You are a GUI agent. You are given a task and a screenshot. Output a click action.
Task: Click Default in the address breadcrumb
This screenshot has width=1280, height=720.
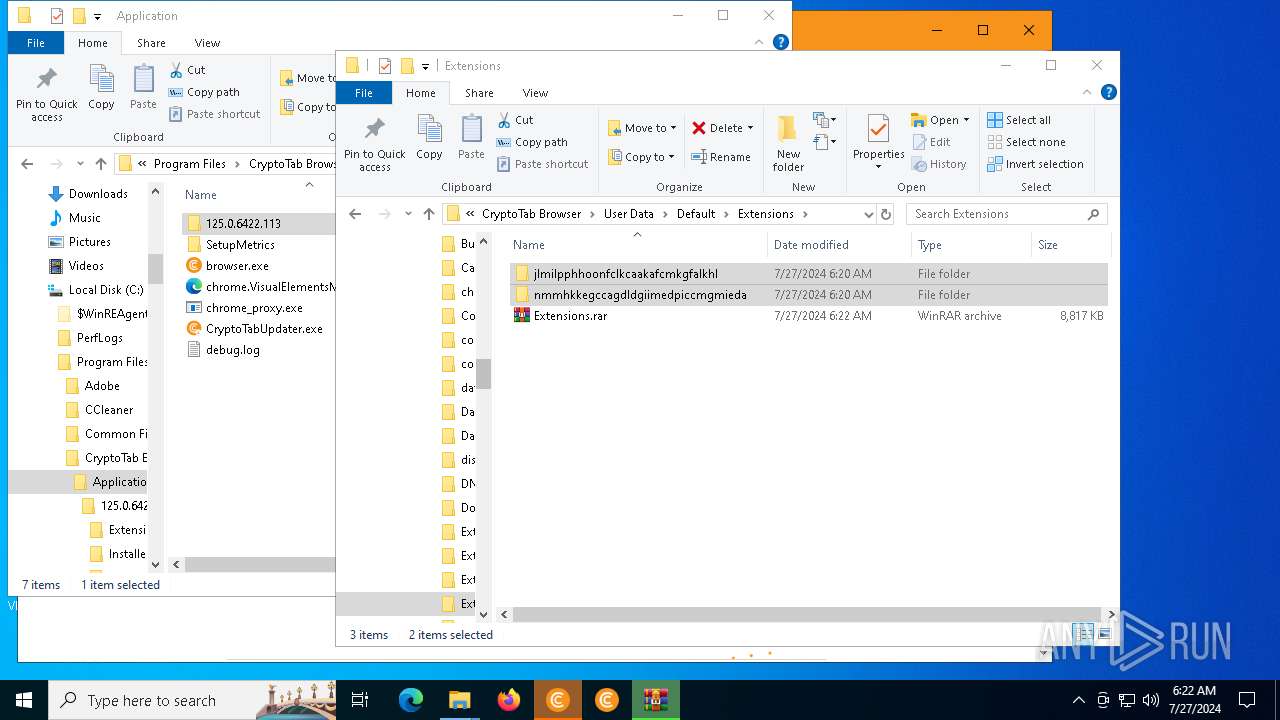click(x=695, y=214)
